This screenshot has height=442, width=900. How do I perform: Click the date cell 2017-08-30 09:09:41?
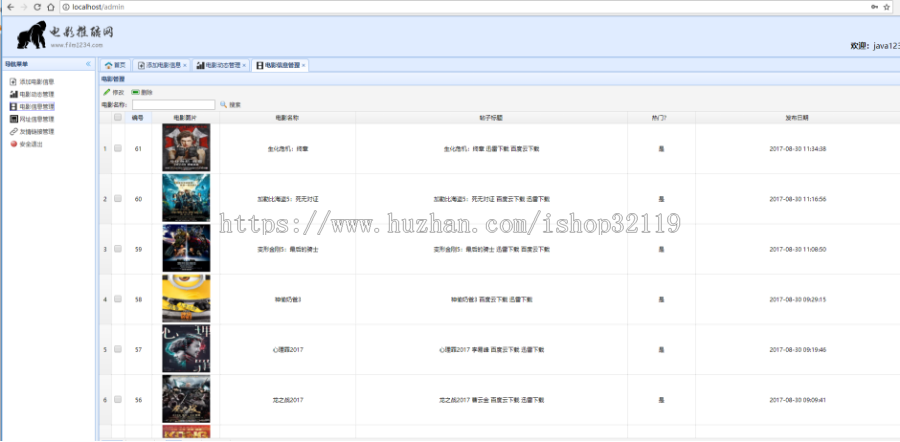(797, 400)
